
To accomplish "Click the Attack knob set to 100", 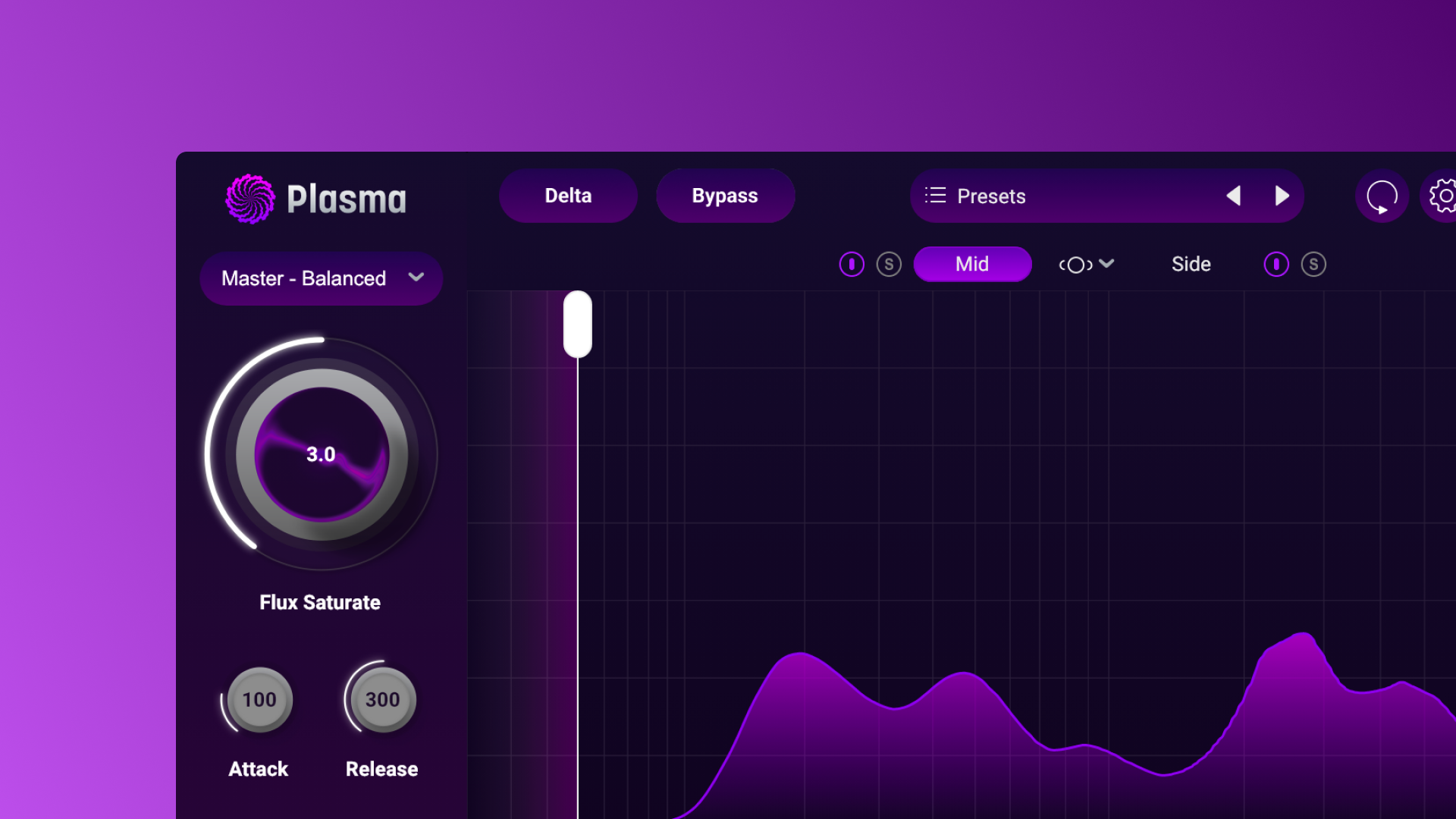I will tap(259, 699).
